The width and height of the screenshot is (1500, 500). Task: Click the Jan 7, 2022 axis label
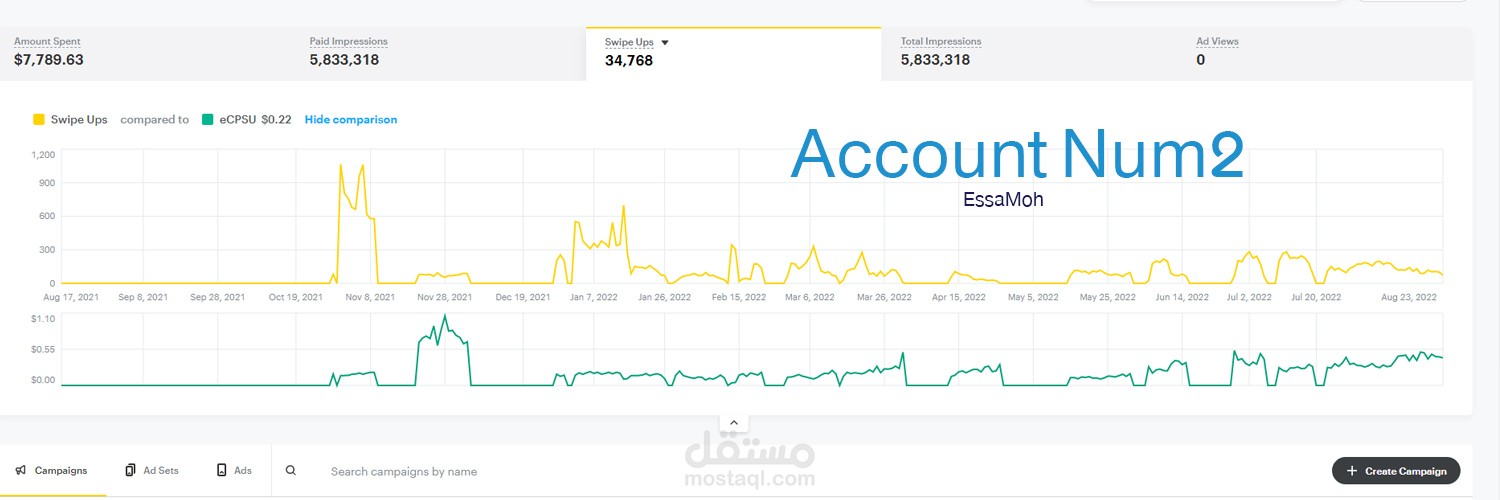(594, 297)
